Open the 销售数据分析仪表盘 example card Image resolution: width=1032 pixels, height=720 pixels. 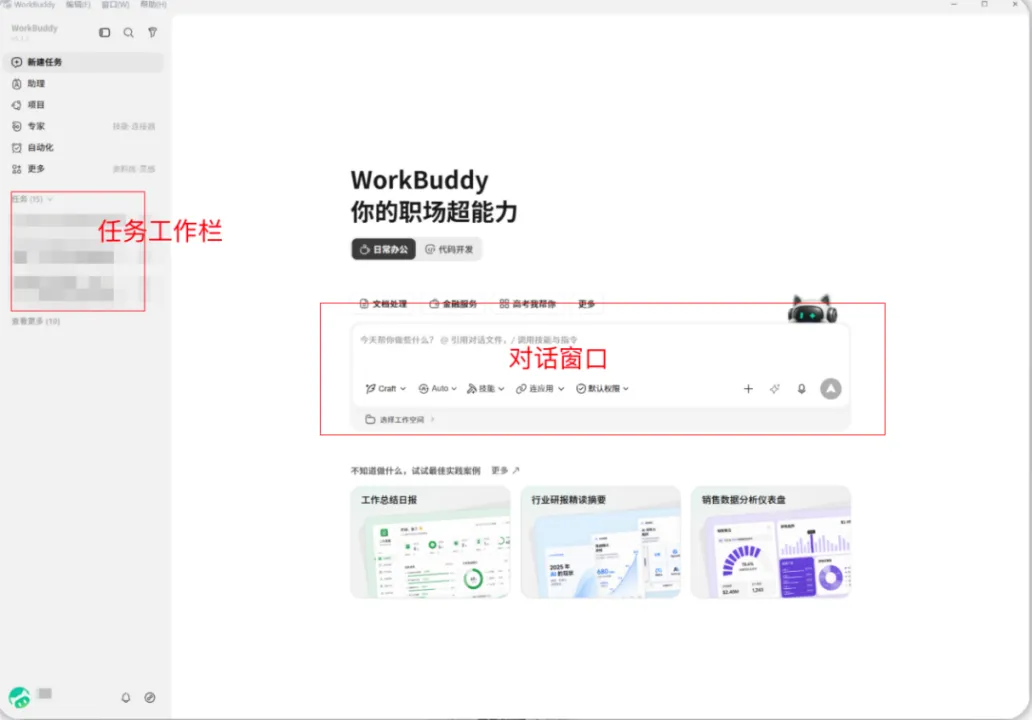coord(771,542)
